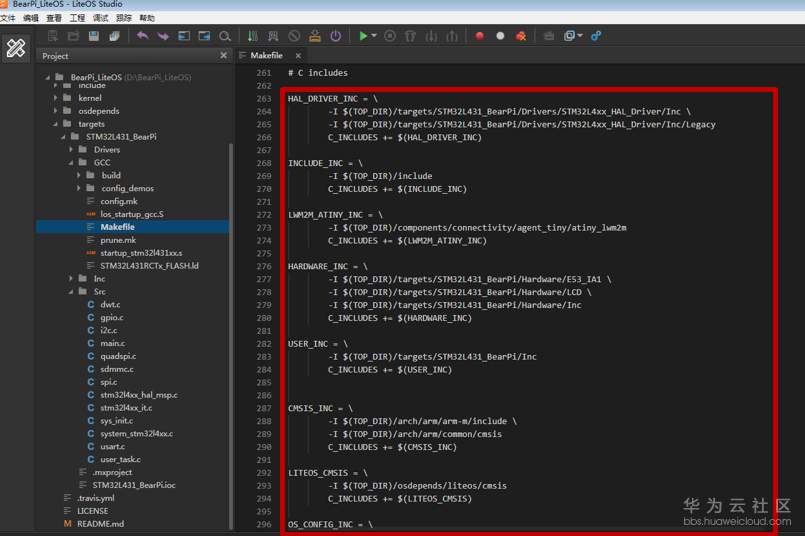The image size is (805, 536).
Task: Close the Makefile editor tab
Action: 298,55
